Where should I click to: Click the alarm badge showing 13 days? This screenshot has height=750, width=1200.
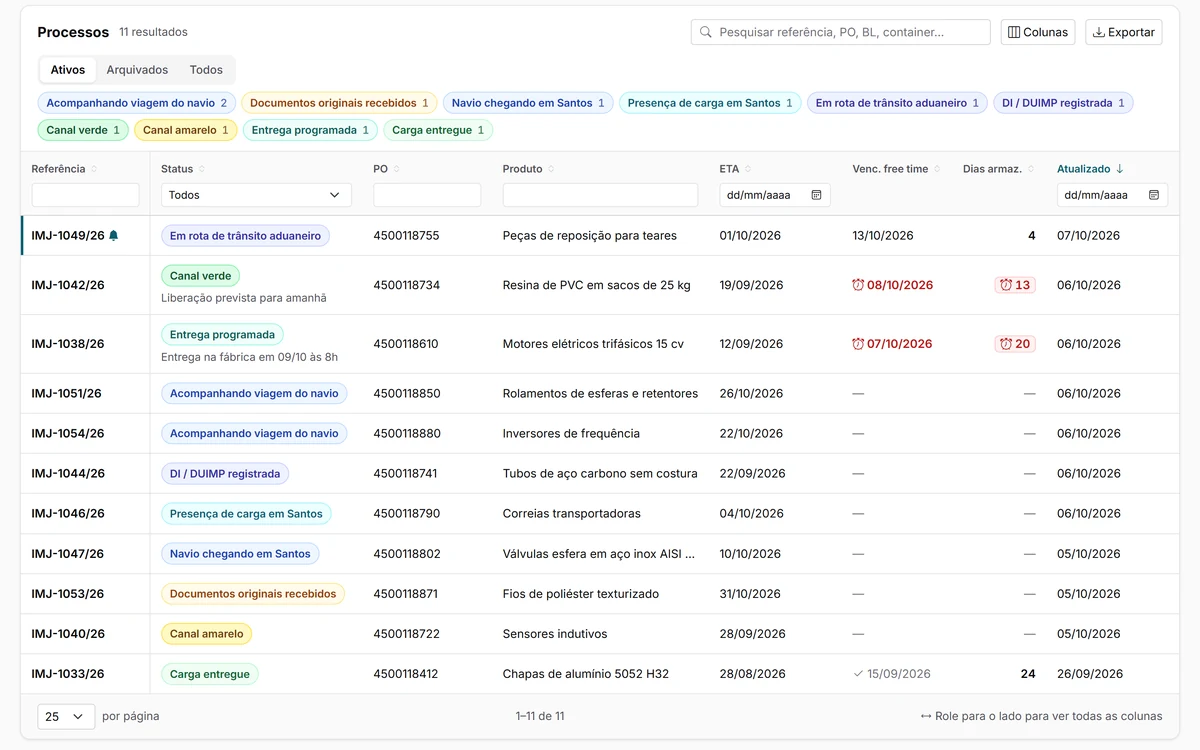click(x=1015, y=285)
